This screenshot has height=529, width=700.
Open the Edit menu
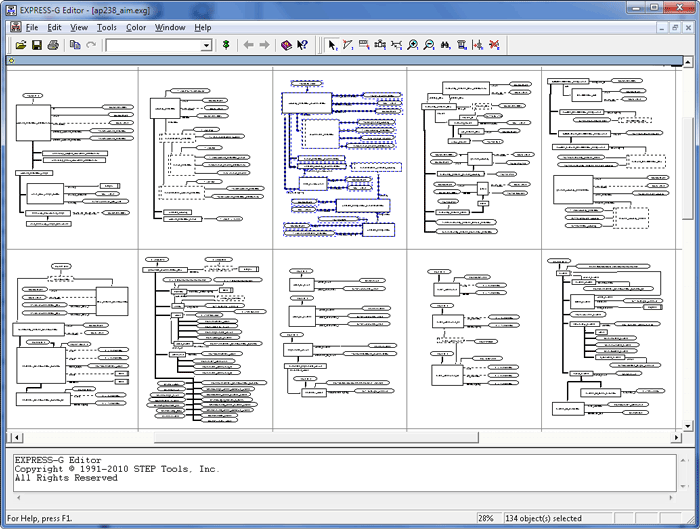tap(54, 28)
